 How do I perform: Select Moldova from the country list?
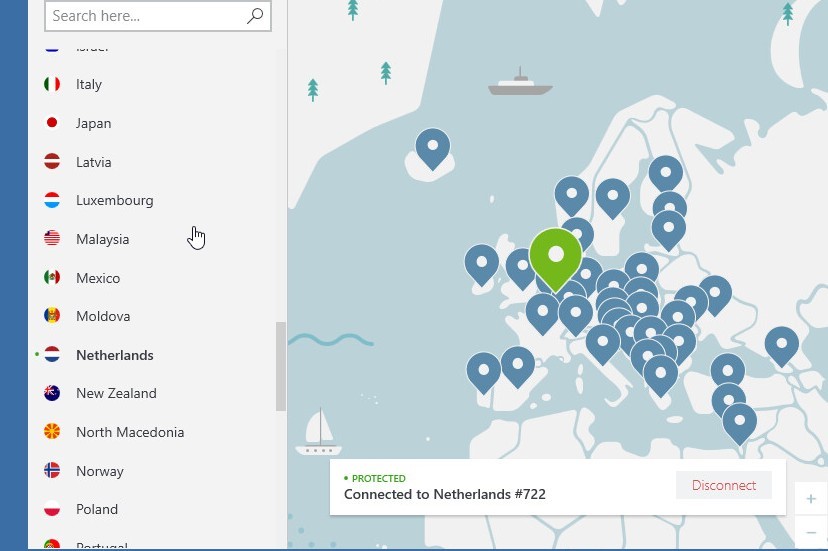coord(103,317)
